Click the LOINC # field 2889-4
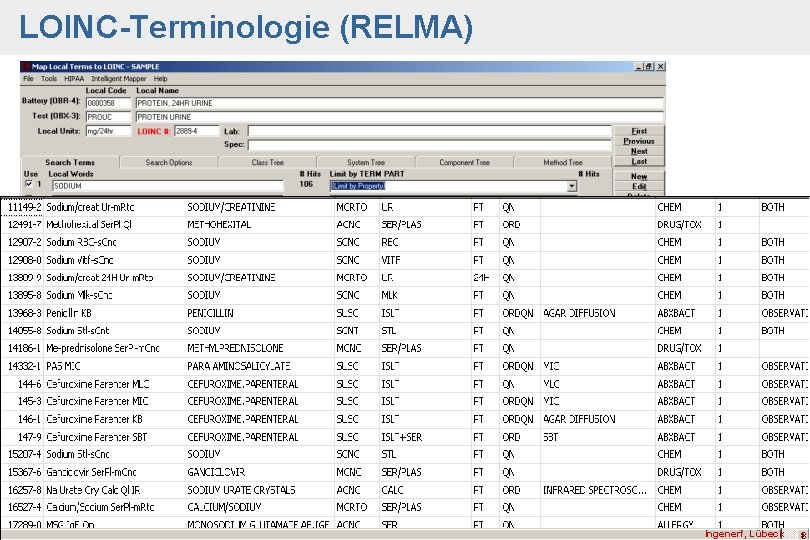The height and width of the screenshot is (540, 810). (196, 131)
